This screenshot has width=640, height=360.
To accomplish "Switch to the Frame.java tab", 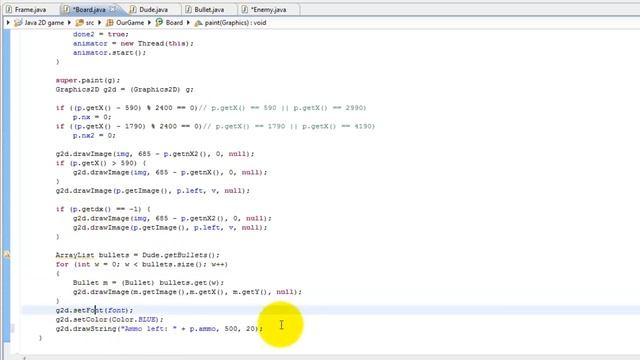I will click(x=30, y=9).
